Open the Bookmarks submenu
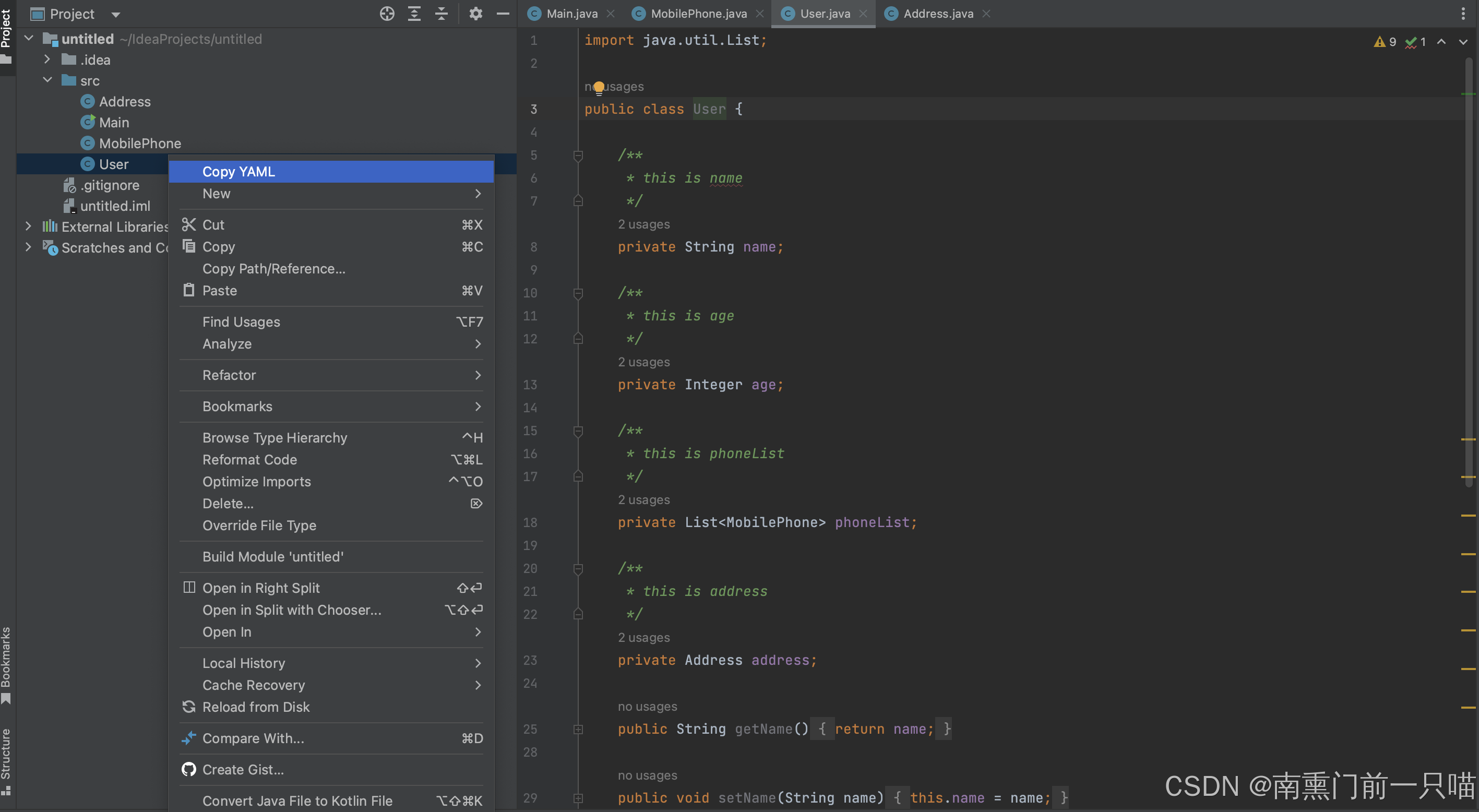Image resolution: width=1479 pixels, height=812 pixels. pos(331,406)
